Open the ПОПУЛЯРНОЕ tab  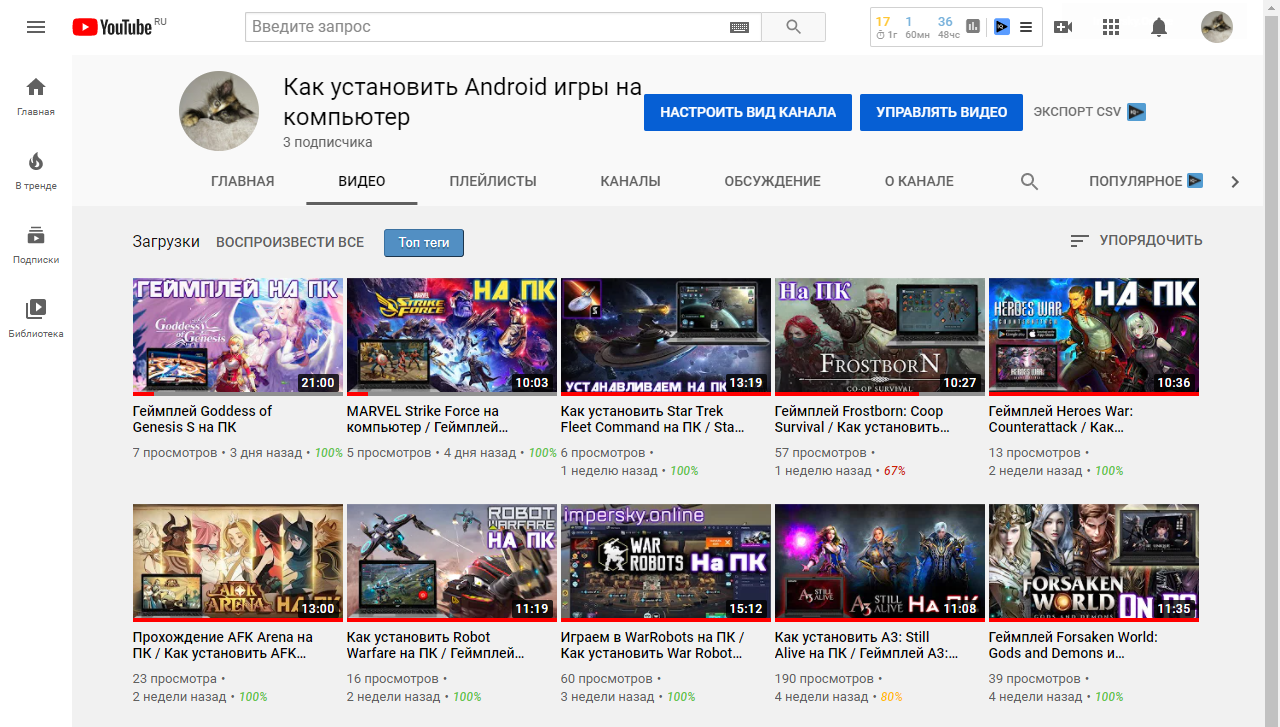1135,181
